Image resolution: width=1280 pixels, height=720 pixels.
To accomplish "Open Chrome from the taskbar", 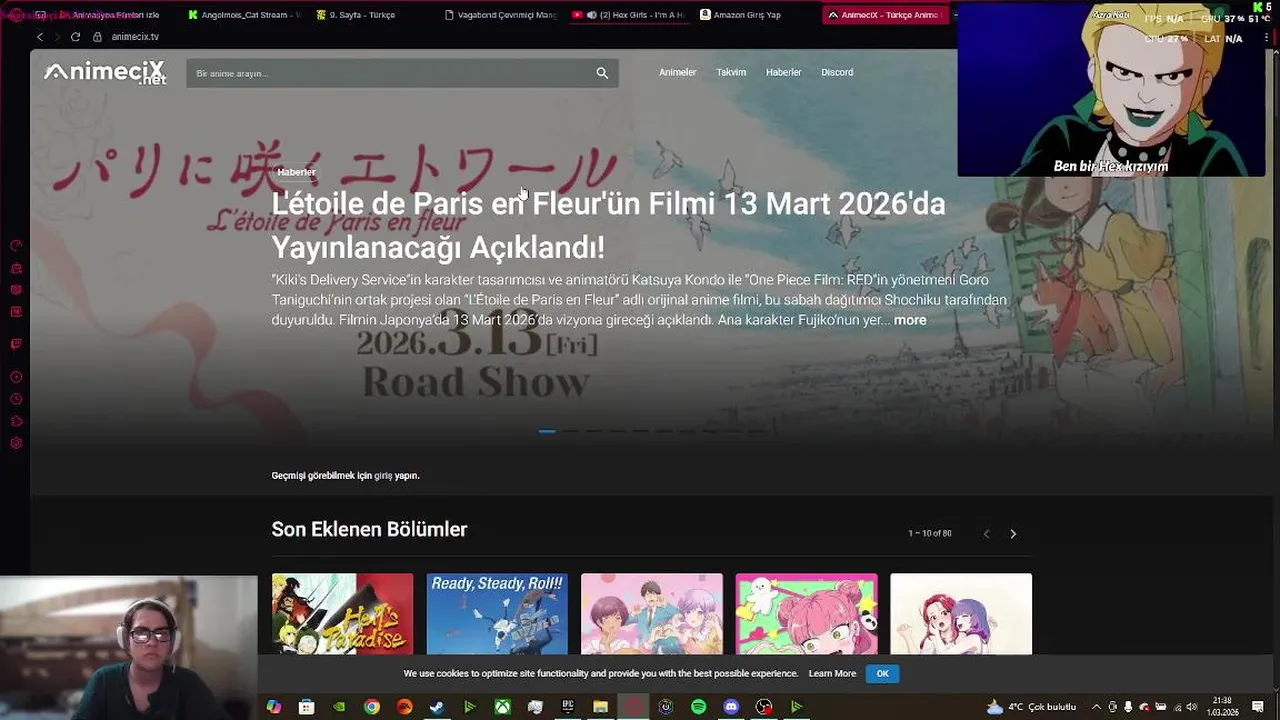I will coord(372,707).
